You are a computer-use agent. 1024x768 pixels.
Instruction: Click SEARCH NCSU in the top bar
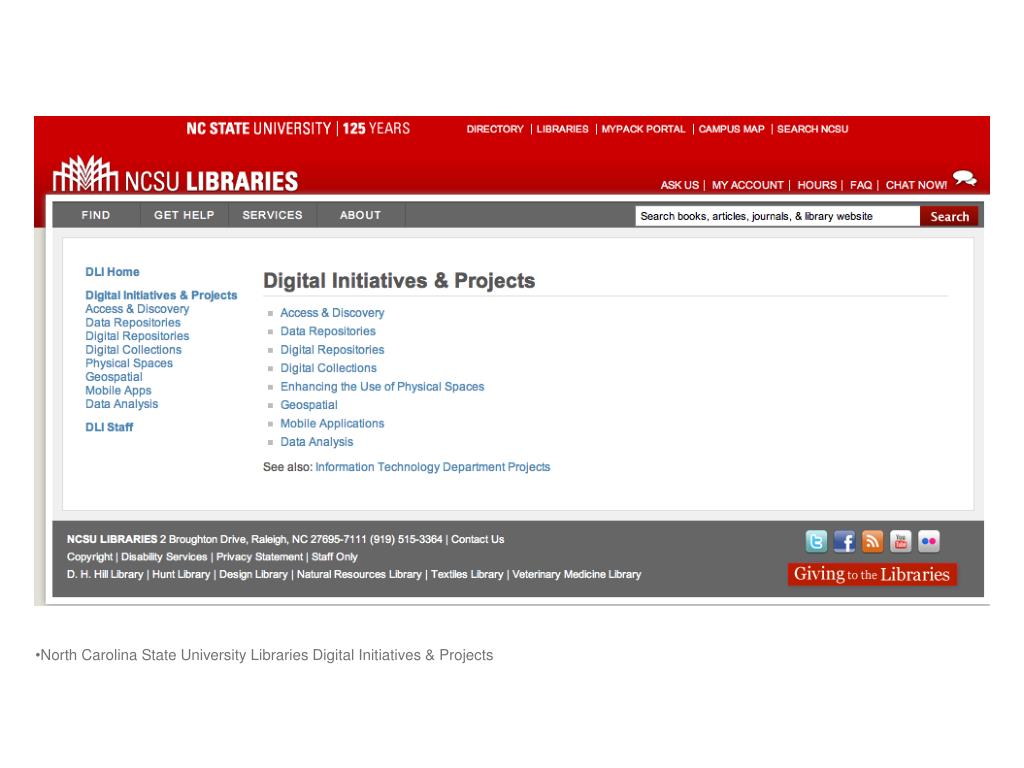click(812, 129)
